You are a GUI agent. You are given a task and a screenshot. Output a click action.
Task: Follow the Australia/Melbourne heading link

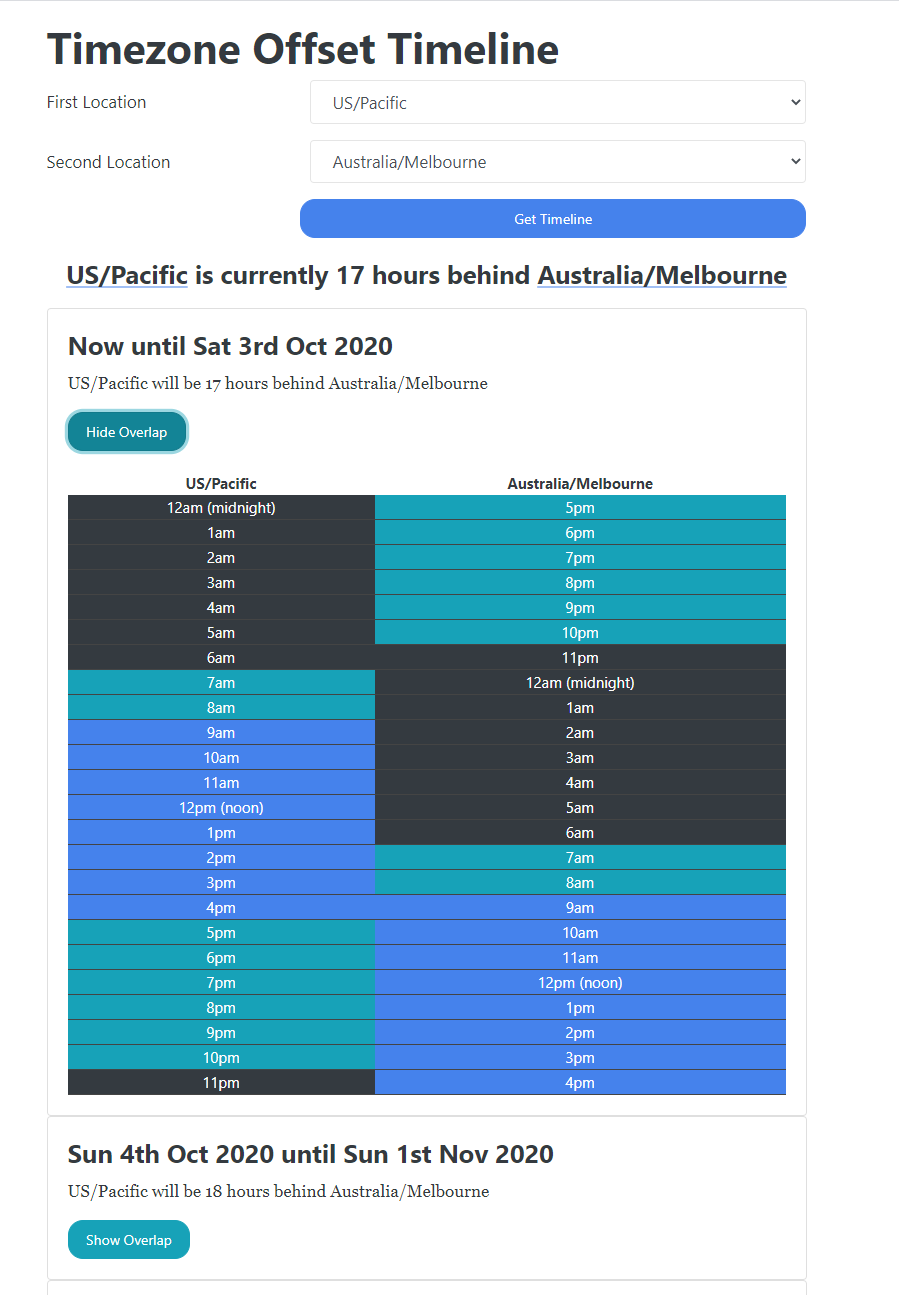click(662, 275)
